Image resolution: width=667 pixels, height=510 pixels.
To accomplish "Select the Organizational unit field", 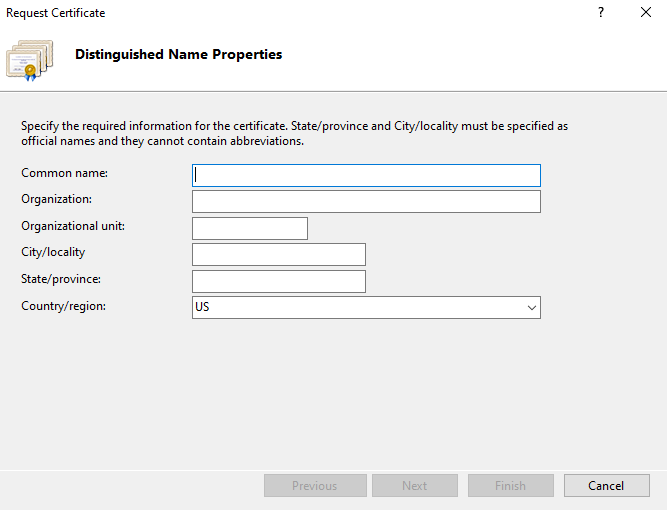I will [249, 228].
